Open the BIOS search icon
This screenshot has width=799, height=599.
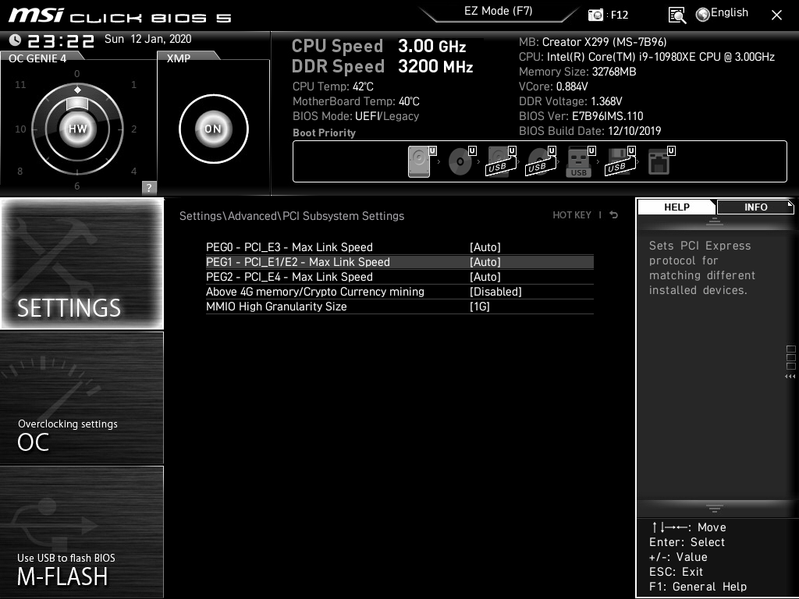677,15
